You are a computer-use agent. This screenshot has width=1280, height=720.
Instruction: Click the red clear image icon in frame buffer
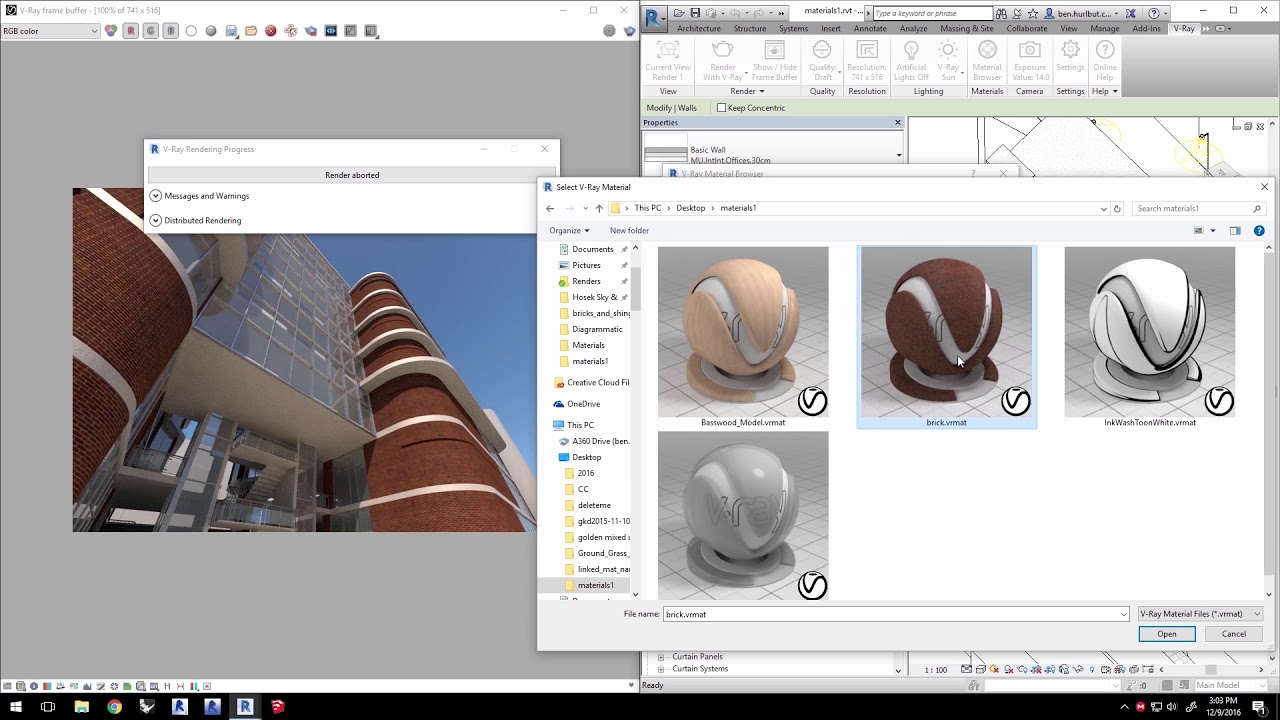point(271,31)
